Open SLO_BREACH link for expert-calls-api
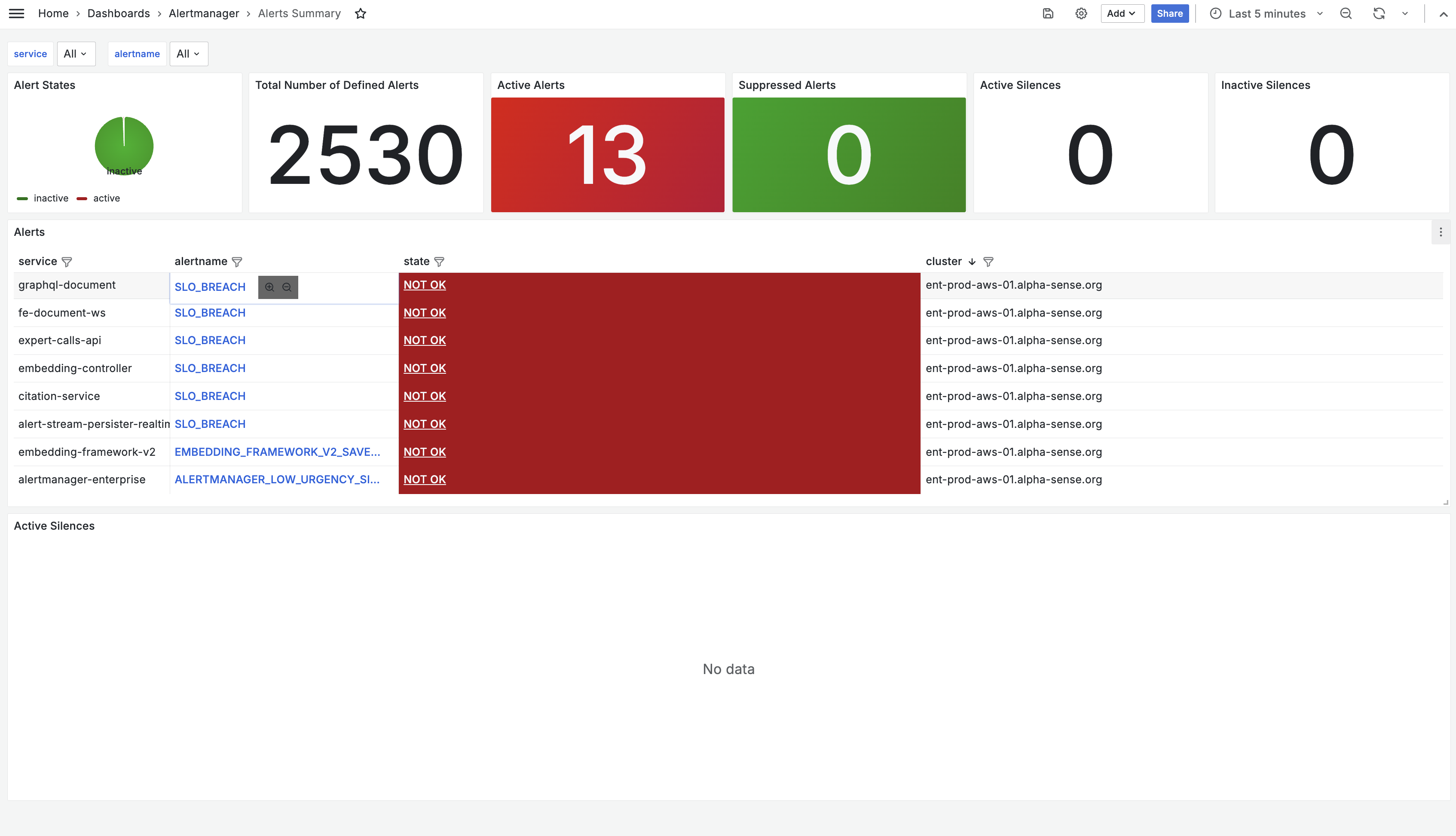The image size is (1456, 836). click(210, 341)
